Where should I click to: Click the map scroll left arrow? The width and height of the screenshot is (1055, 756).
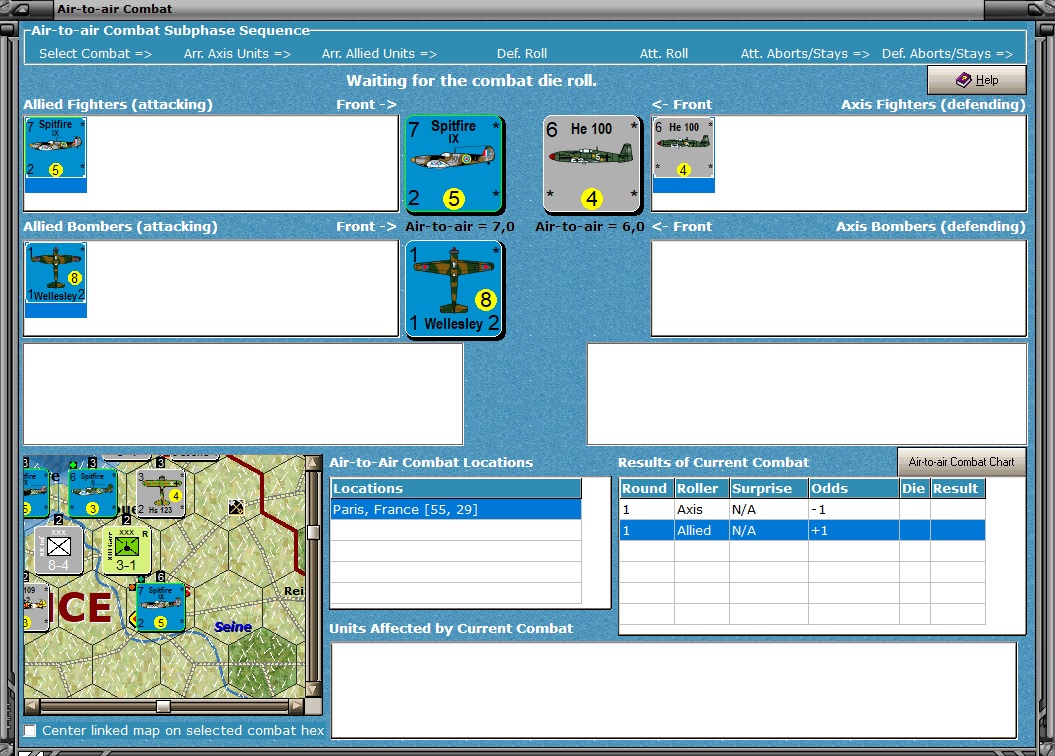coord(32,706)
